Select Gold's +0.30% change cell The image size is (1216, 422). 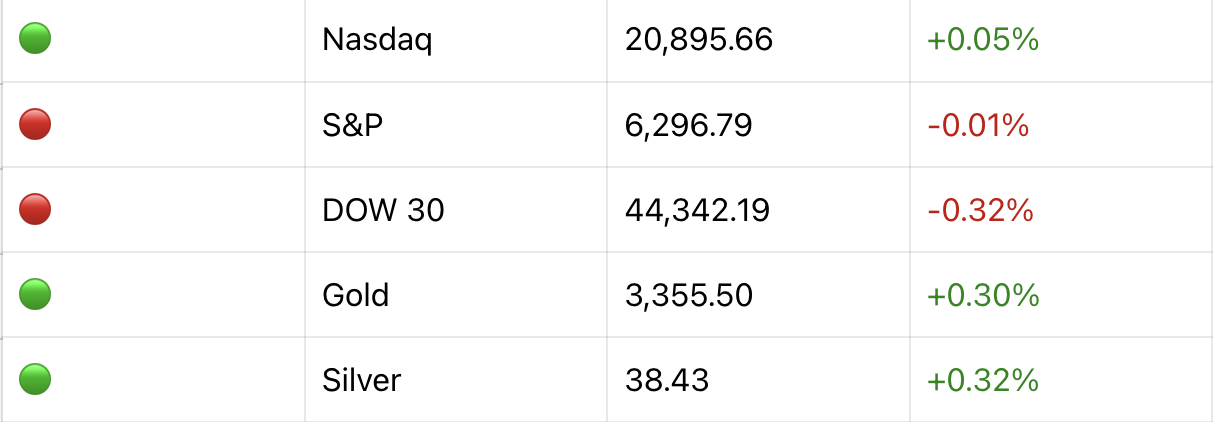(x=983, y=295)
